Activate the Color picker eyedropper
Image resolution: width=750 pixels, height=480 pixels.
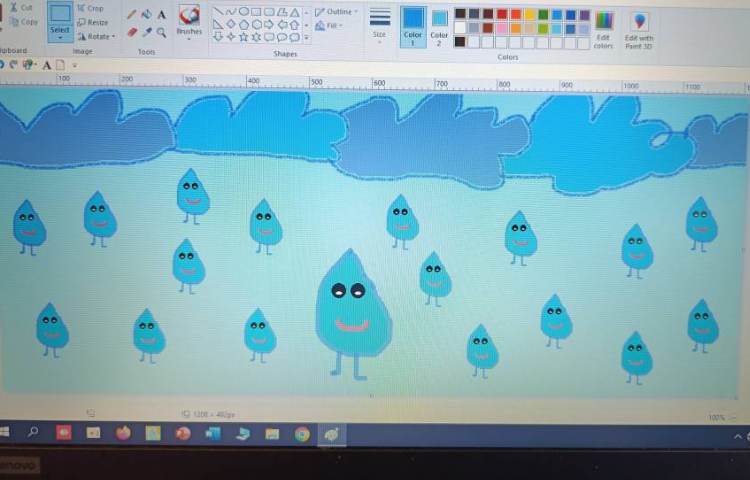(146, 32)
